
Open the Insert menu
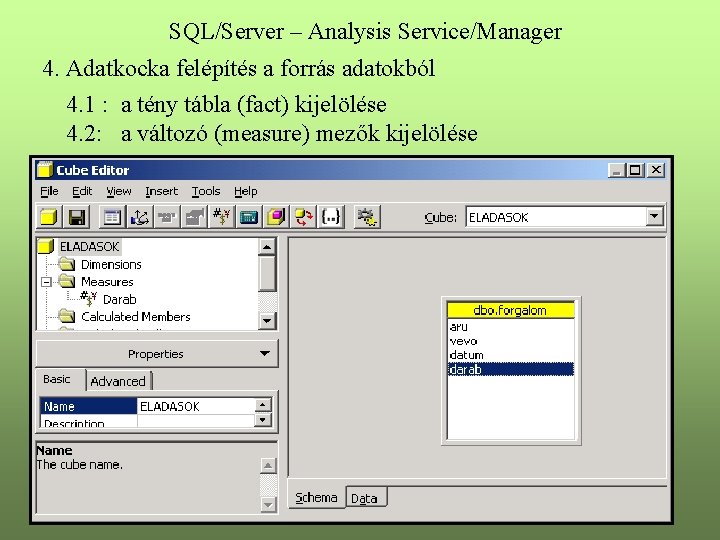point(161,191)
